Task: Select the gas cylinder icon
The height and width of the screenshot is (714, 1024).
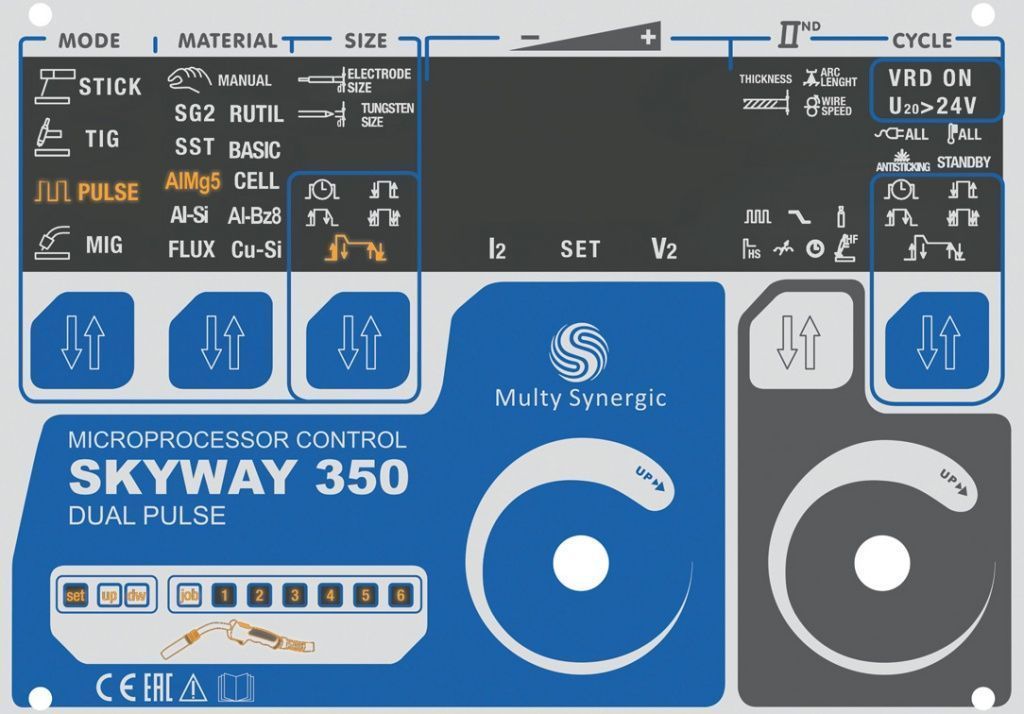Action: [x=841, y=216]
